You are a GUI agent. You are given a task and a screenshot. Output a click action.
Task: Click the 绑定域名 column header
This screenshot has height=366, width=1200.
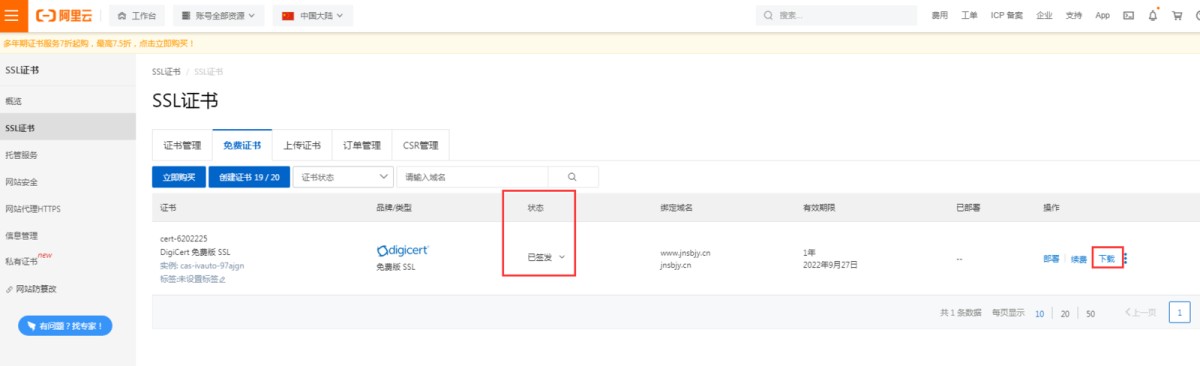tap(676, 208)
